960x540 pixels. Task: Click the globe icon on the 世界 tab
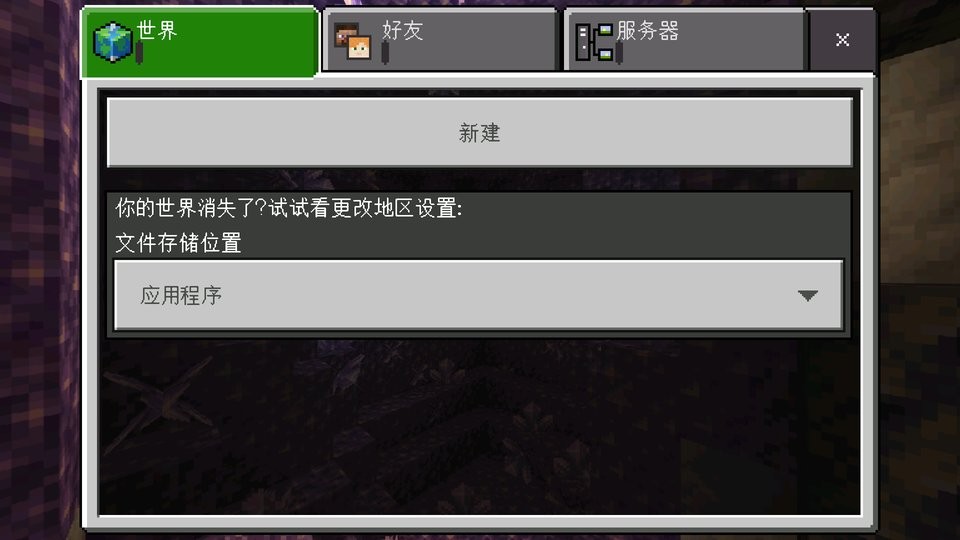(x=113, y=42)
